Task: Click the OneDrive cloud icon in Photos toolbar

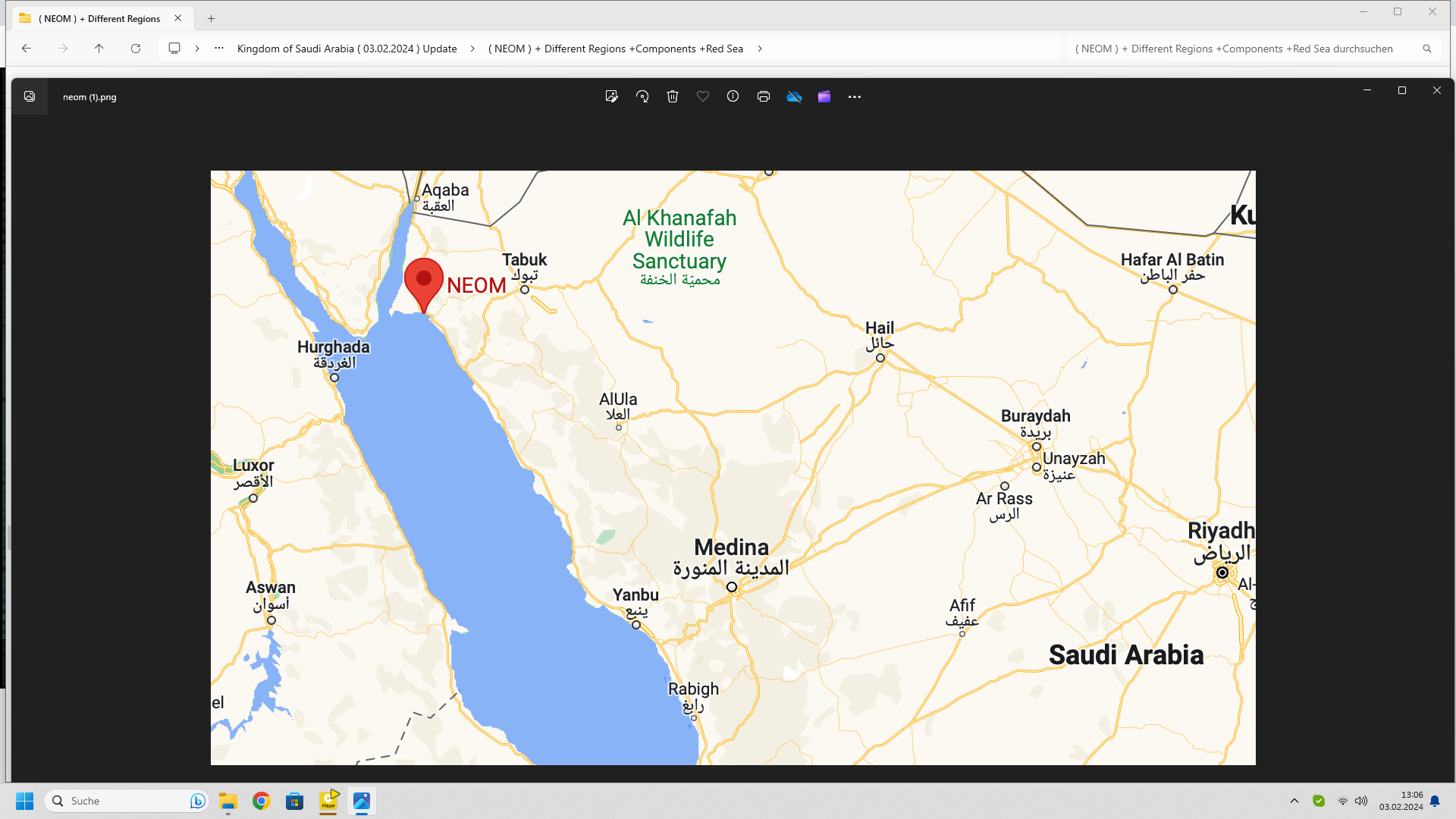Action: click(x=794, y=96)
